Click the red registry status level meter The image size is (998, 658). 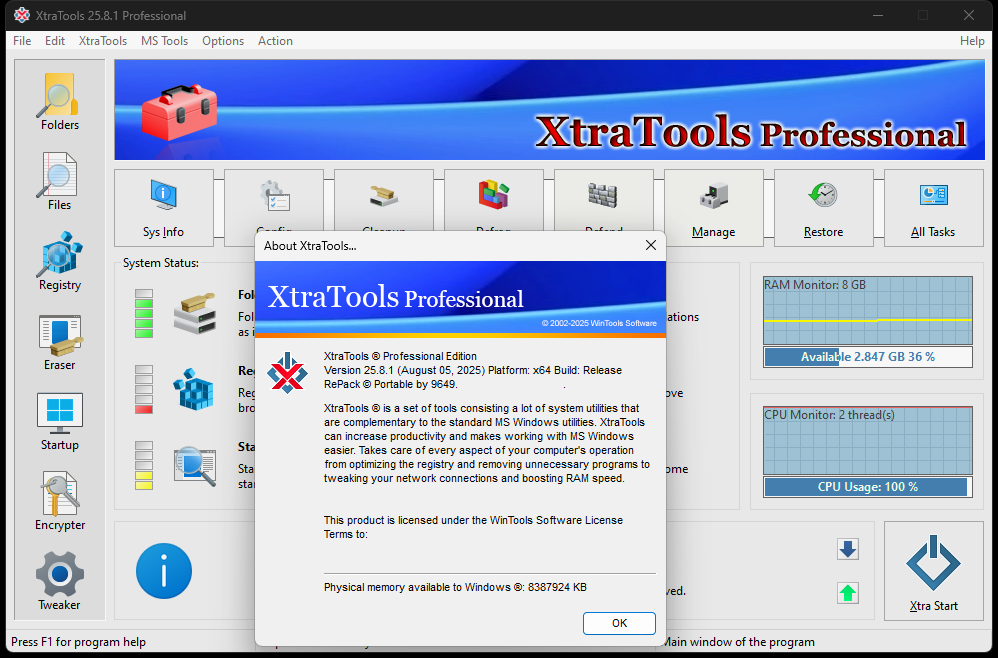click(x=144, y=389)
